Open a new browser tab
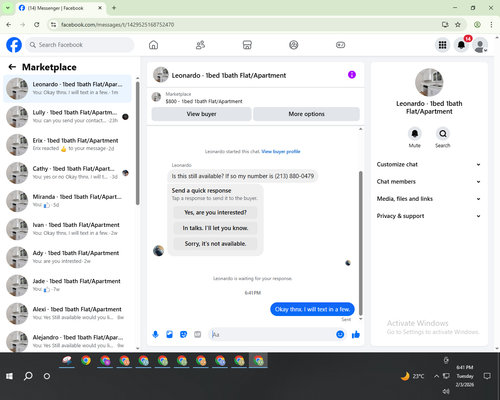 coord(114,8)
